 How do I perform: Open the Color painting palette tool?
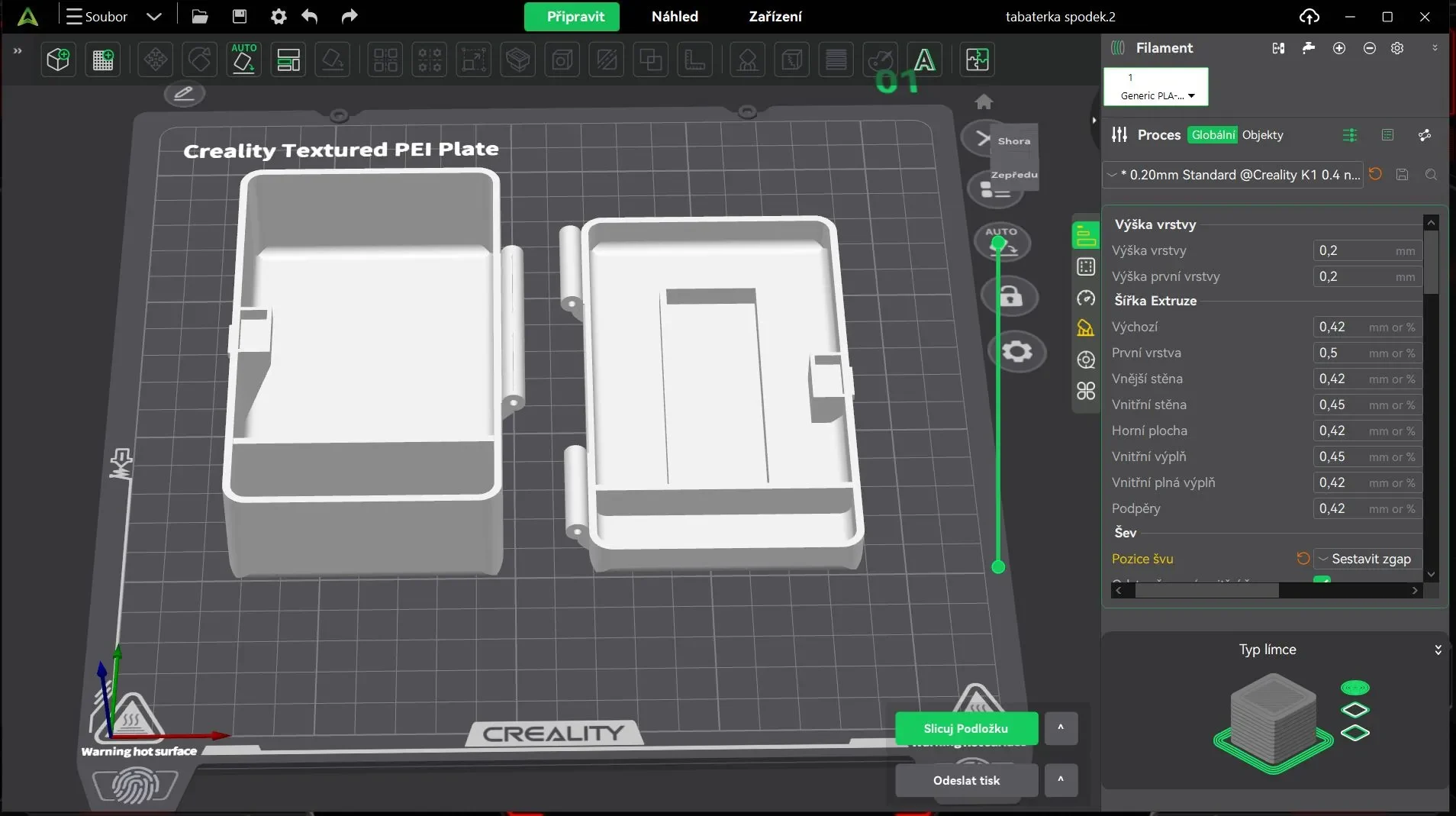pyautogui.click(x=881, y=60)
